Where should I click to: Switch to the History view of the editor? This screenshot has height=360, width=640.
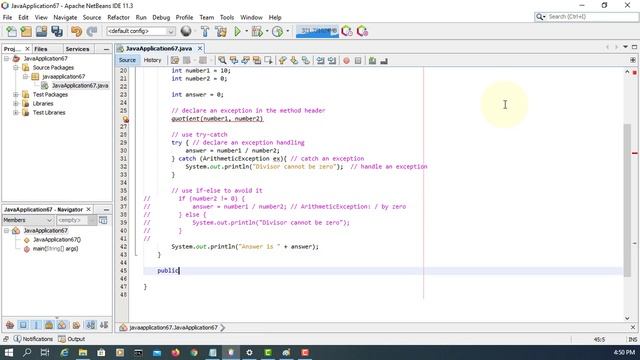(x=152, y=60)
